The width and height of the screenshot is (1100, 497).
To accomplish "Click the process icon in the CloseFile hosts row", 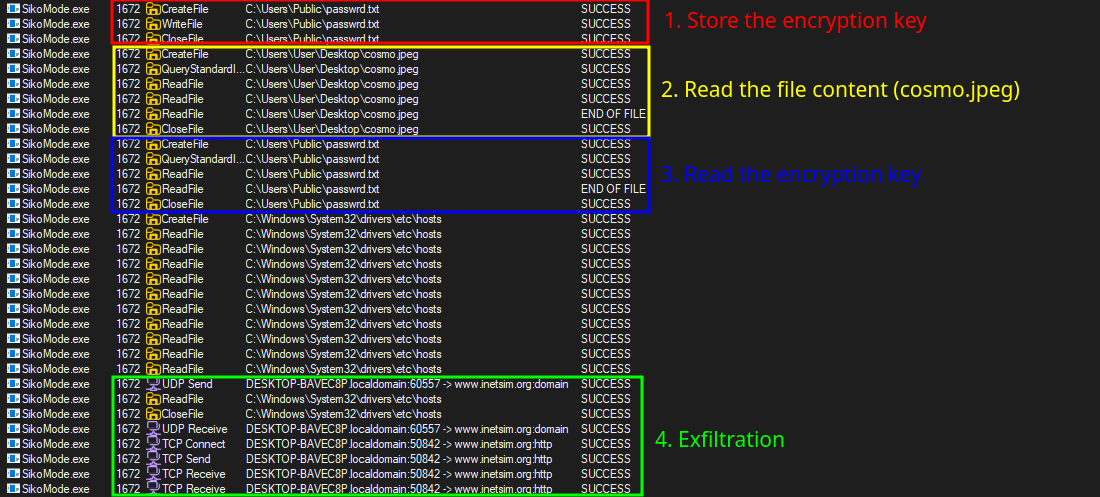I will 13,413.
